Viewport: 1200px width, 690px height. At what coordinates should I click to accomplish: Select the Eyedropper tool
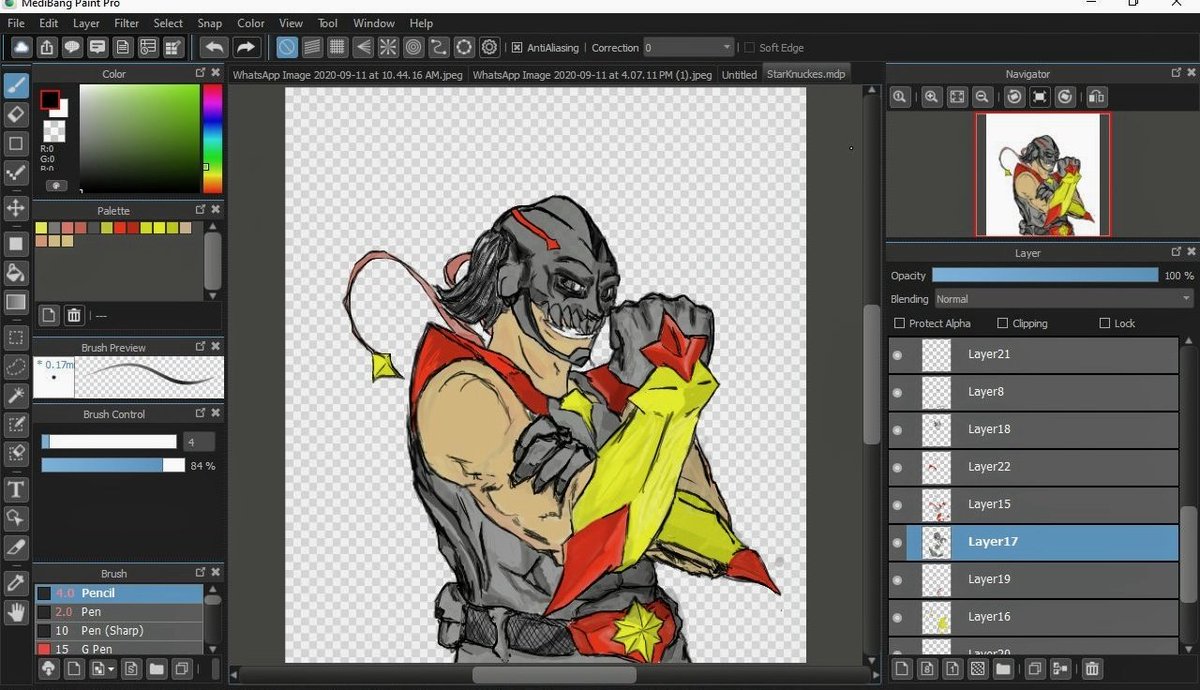click(16, 582)
